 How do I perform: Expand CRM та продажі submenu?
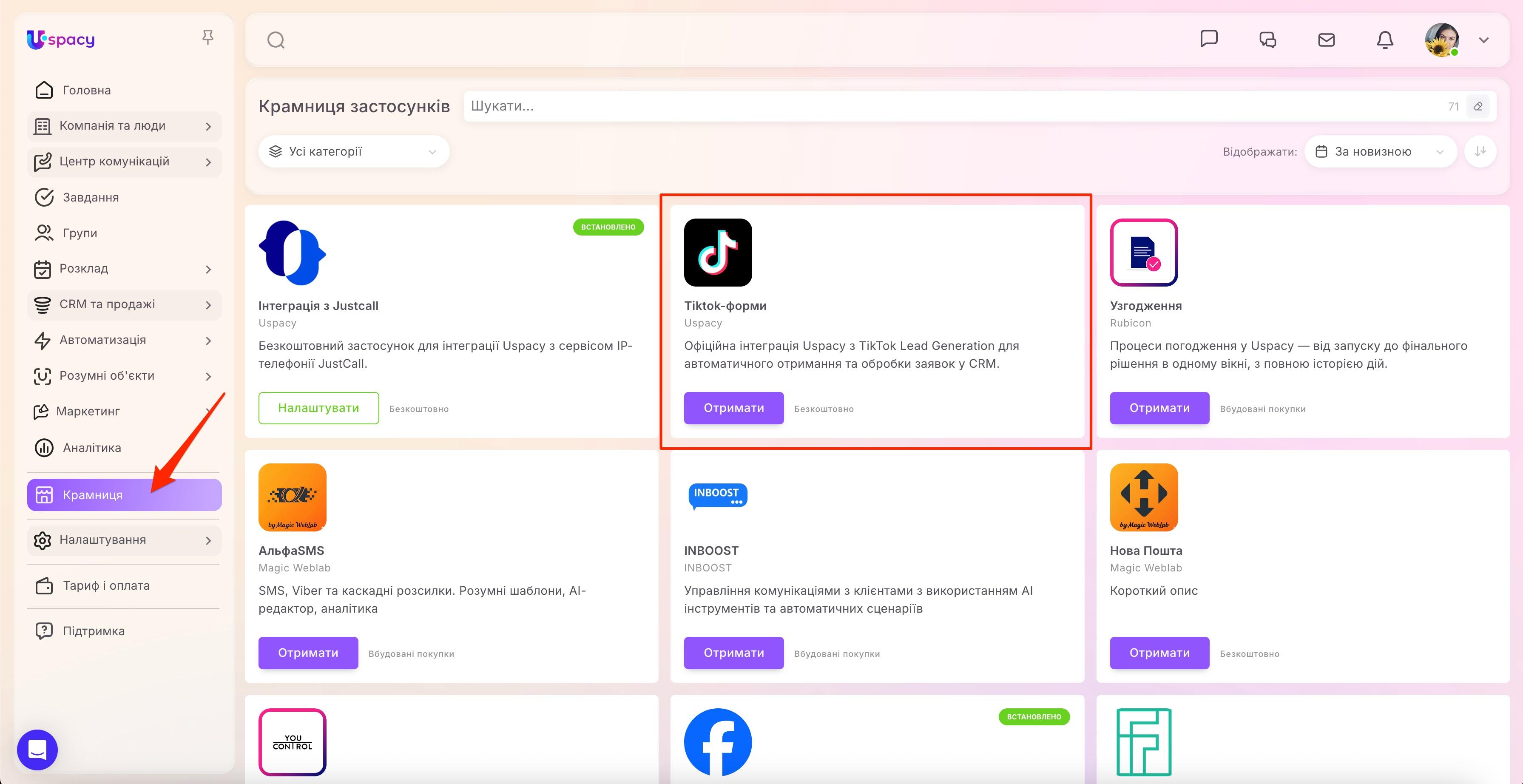click(x=124, y=304)
